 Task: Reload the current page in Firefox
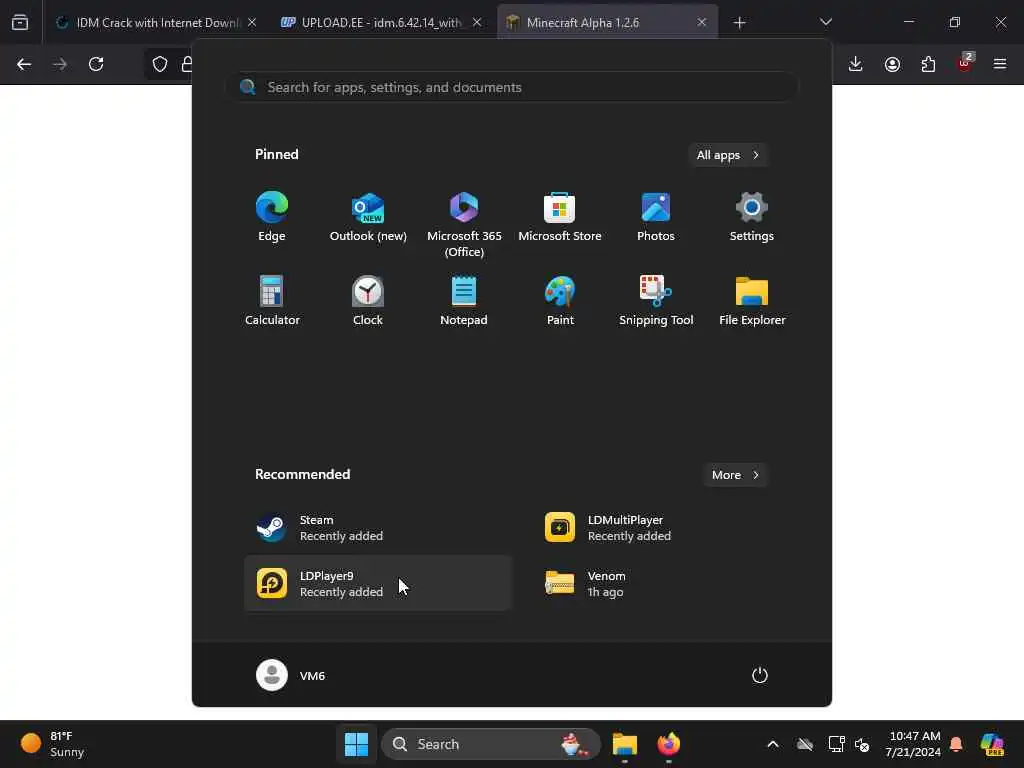point(96,64)
